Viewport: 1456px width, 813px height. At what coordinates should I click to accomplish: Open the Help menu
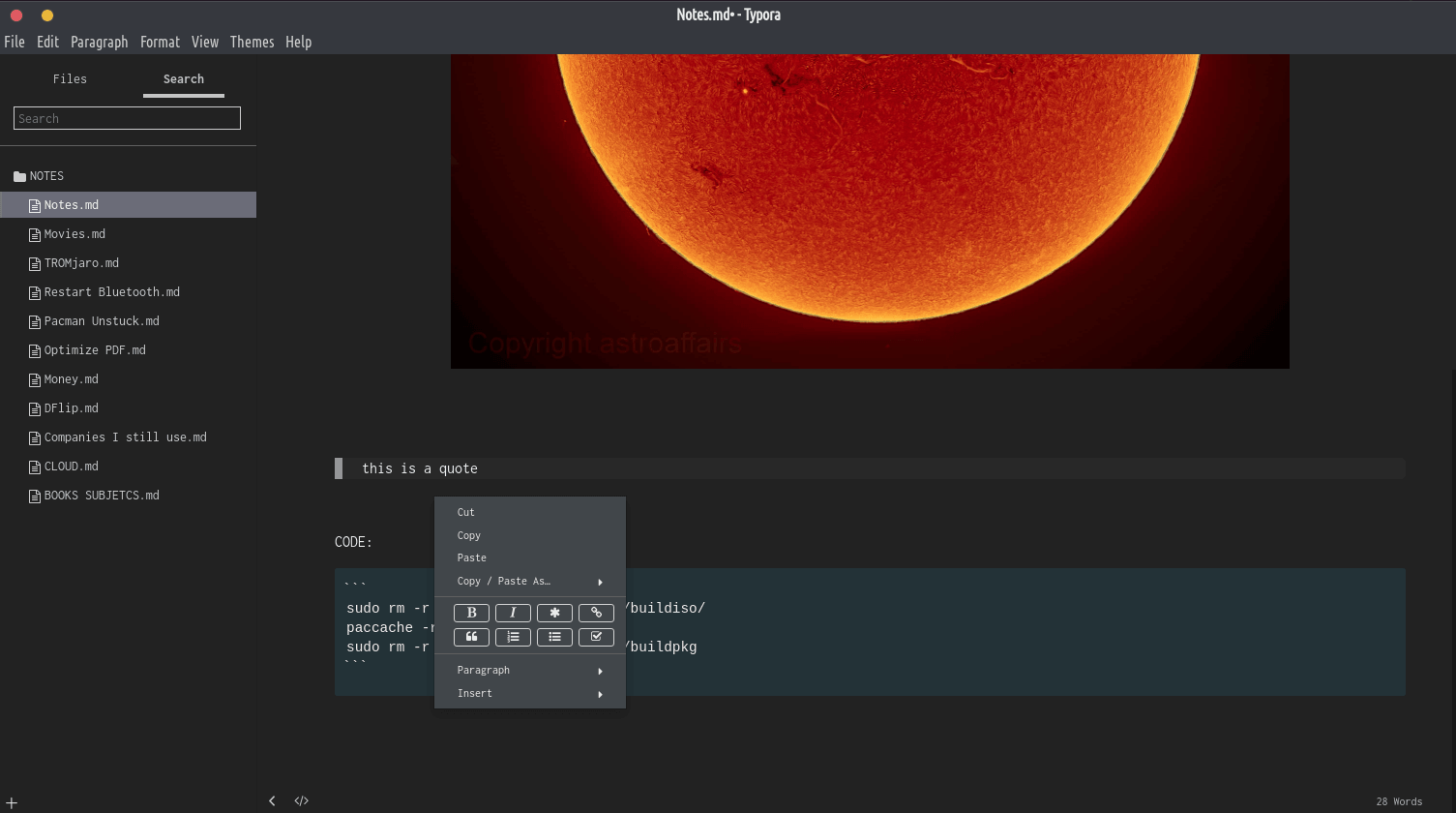[299, 42]
